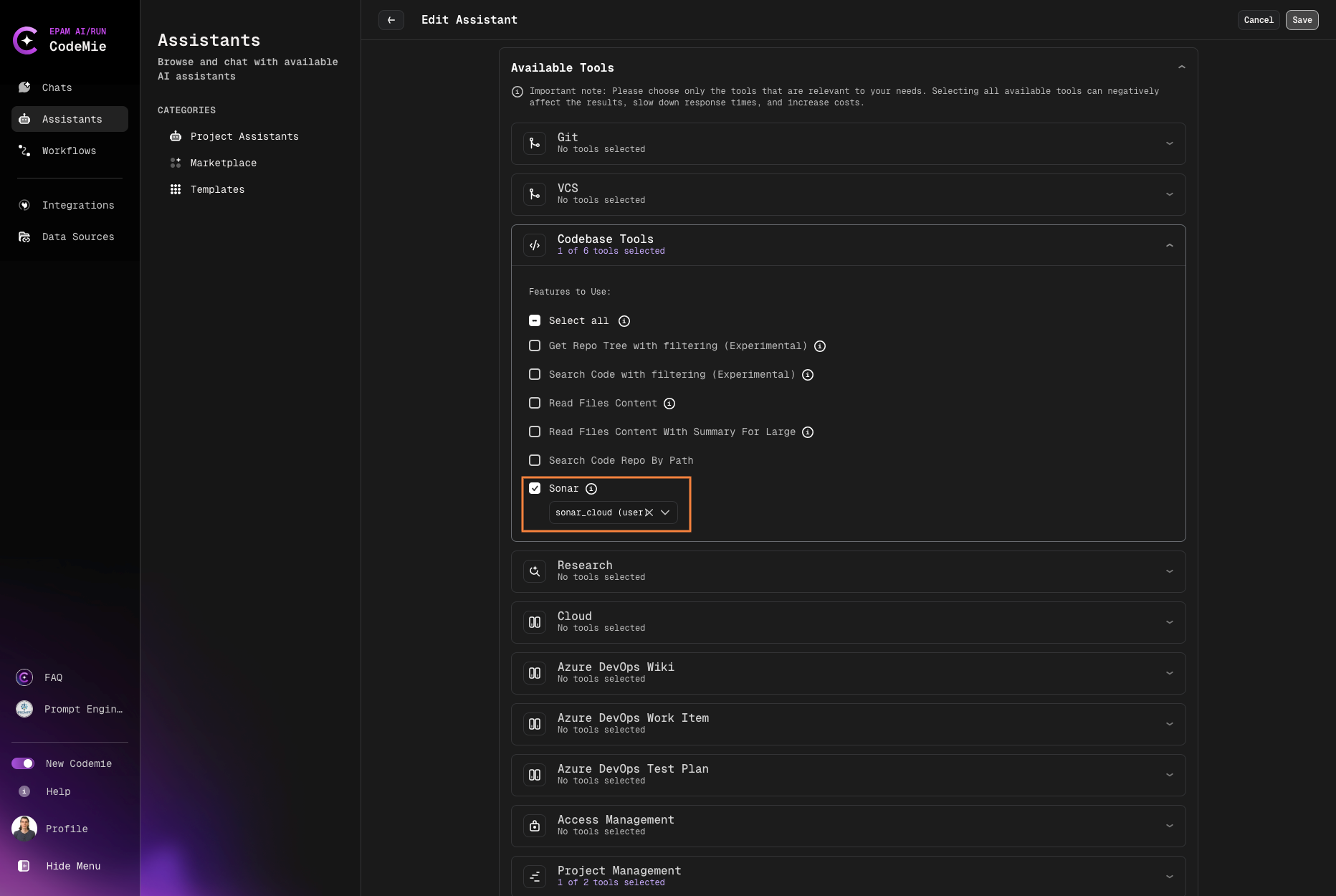Viewport: 1336px width, 896px height.
Task: Select the Templates category
Action: pos(217,189)
